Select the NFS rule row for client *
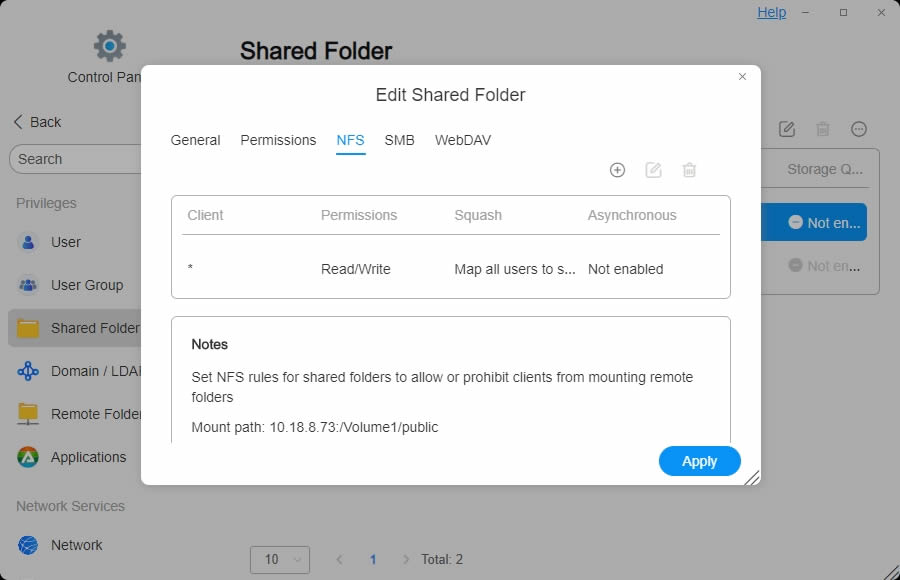This screenshot has height=580, width=900. pyautogui.click(x=450, y=269)
